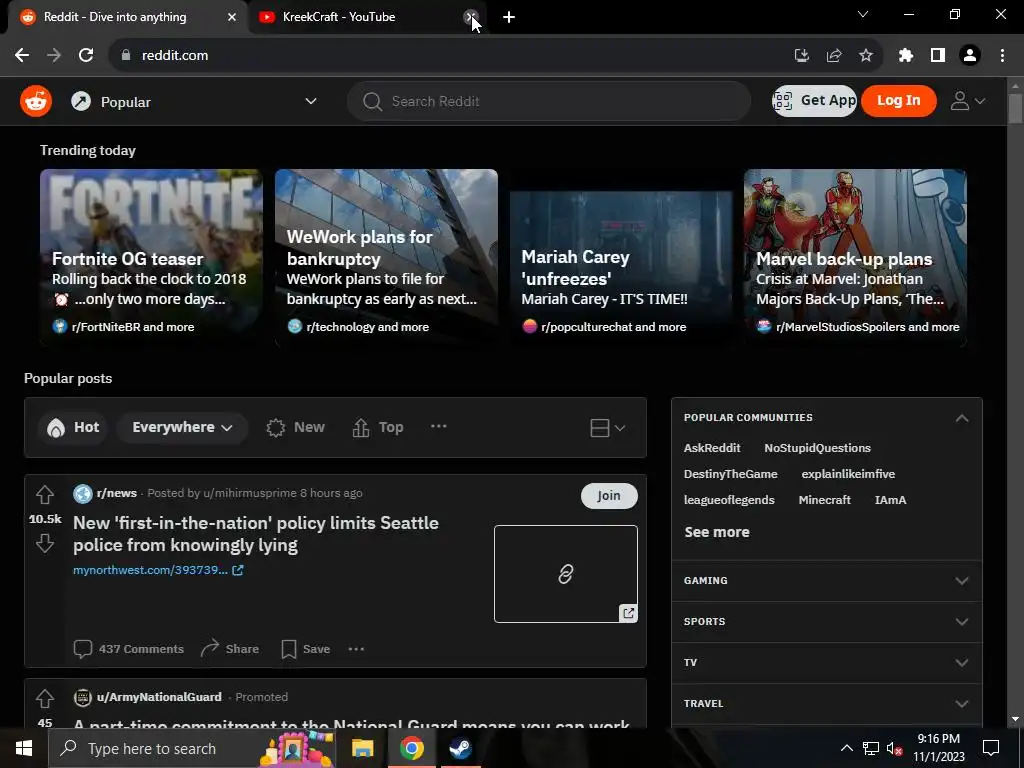Change the post layout view dropdown
Screen dimensions: 1024x768
608,428
